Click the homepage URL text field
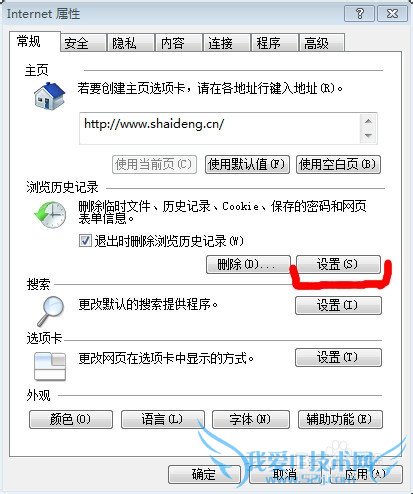 pyautogui.click(x=220, y=128)
